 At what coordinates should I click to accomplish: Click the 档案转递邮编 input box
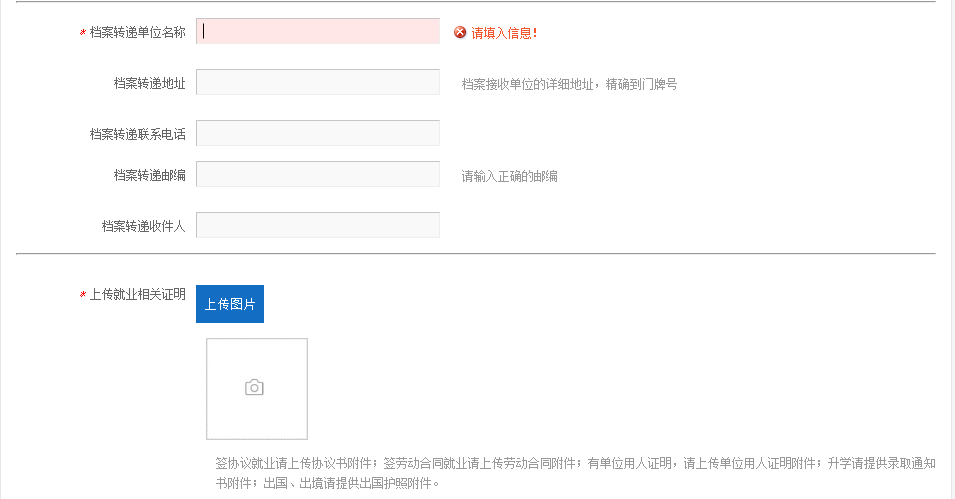click(318, 174)
